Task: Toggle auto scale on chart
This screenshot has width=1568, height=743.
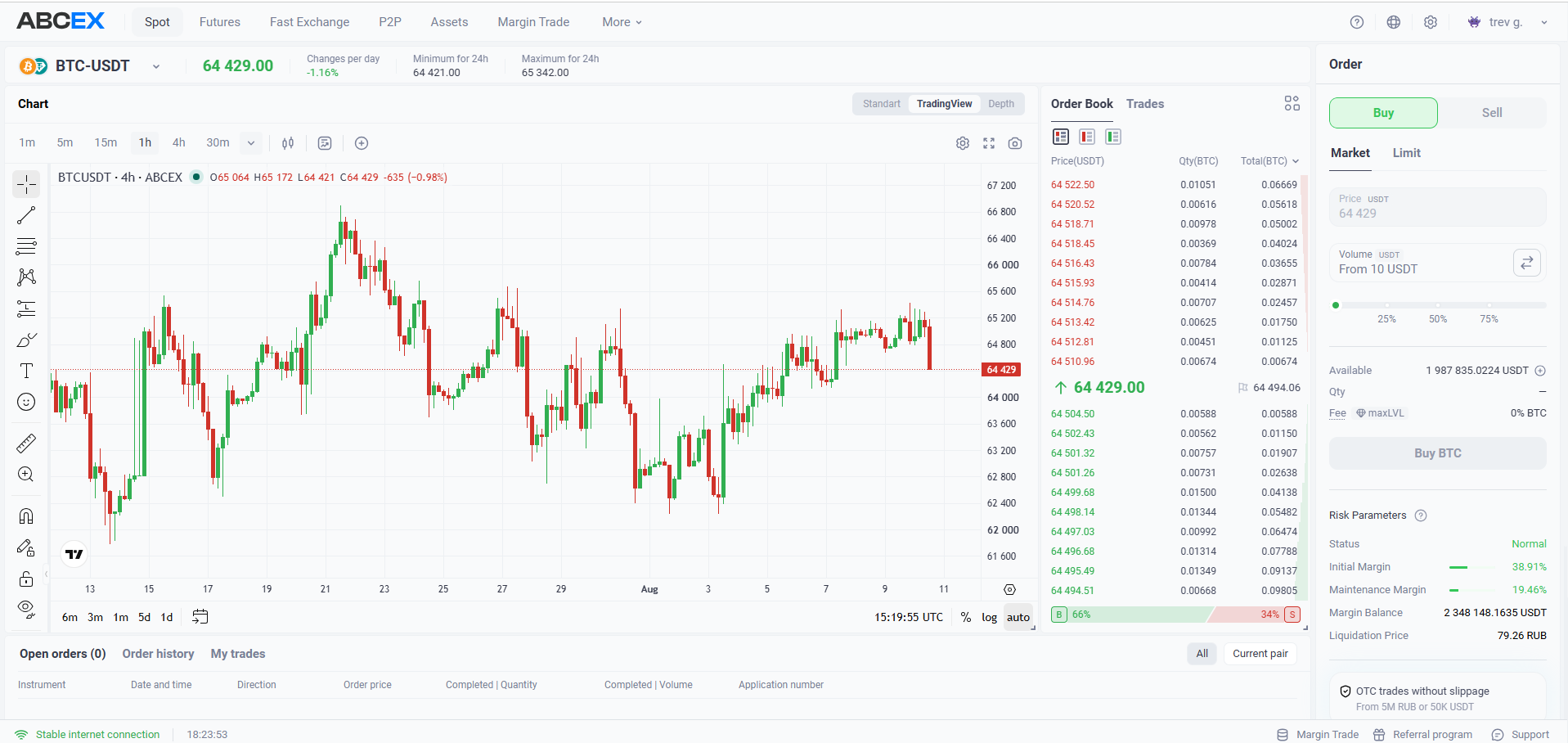Action: coord(1018,617)
